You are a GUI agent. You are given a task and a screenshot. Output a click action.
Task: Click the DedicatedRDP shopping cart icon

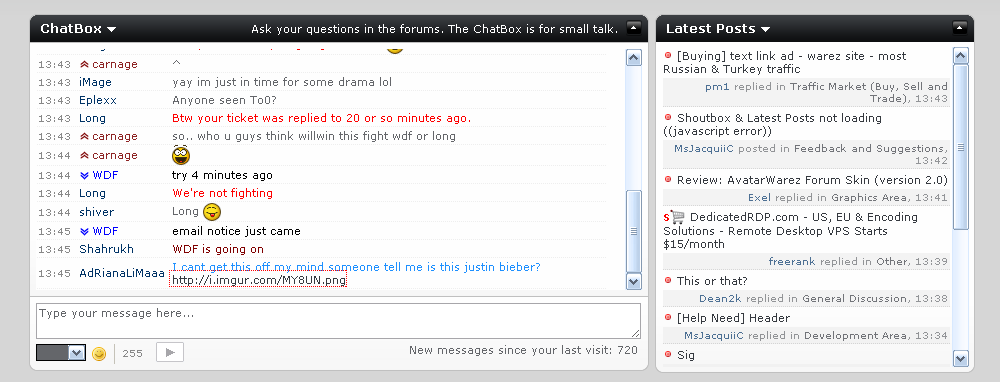(x=677, y=217)
